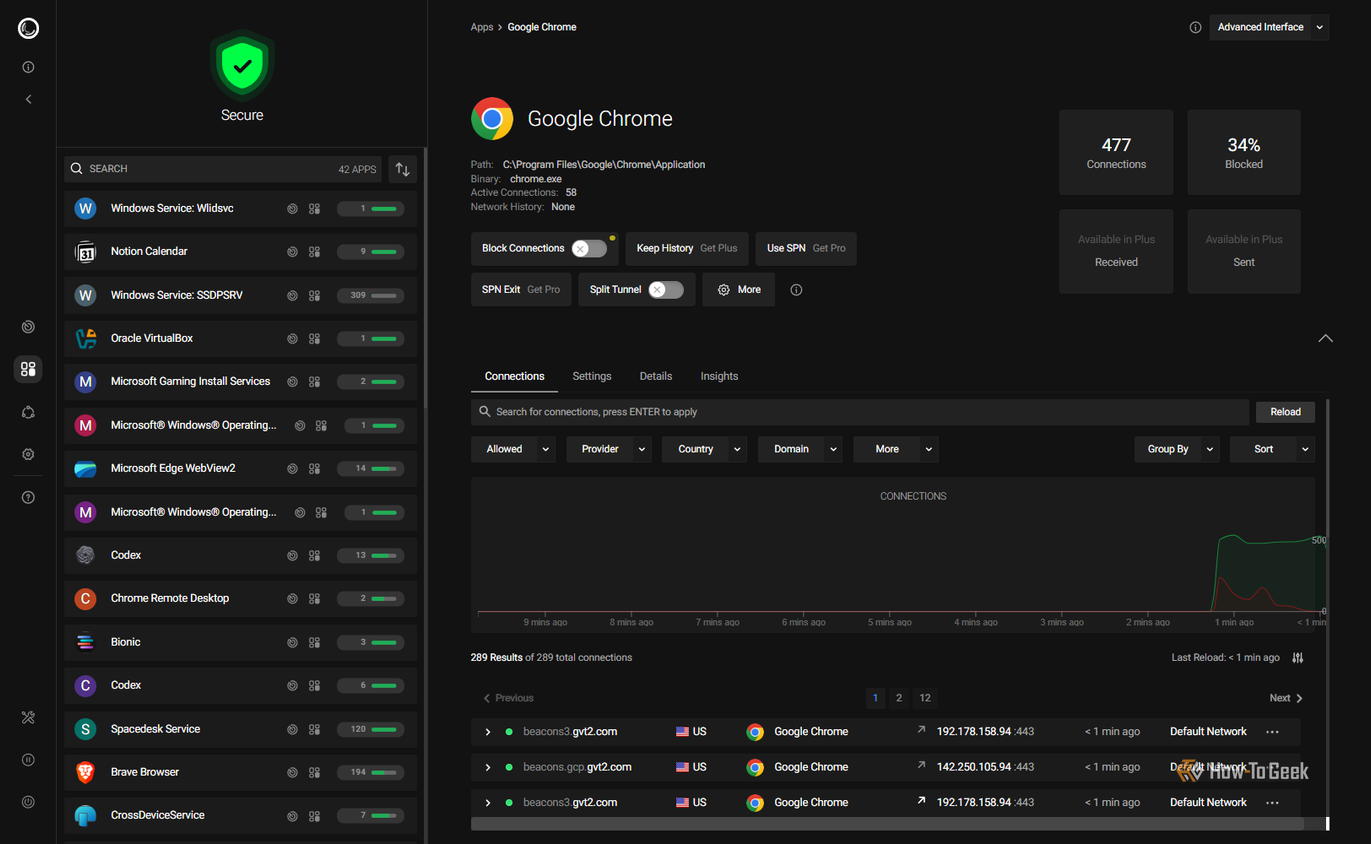
Task: Open the Domain filter dropdown
Action: point(800,449)
